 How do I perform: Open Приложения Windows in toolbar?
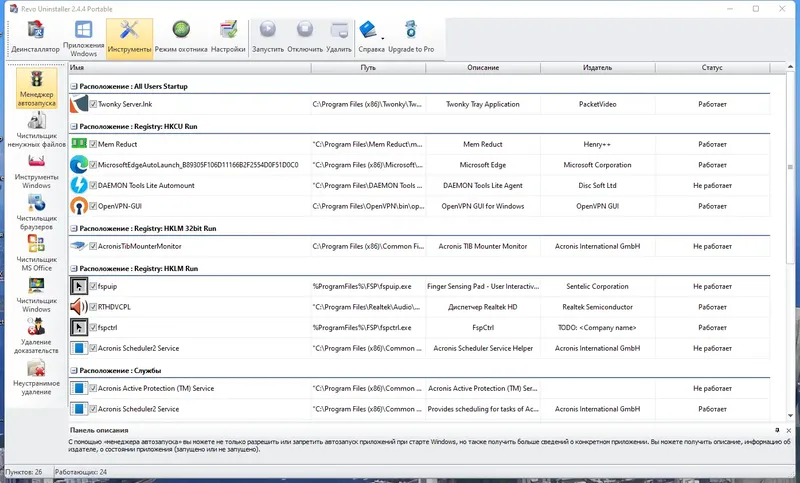tap(84, 39)
